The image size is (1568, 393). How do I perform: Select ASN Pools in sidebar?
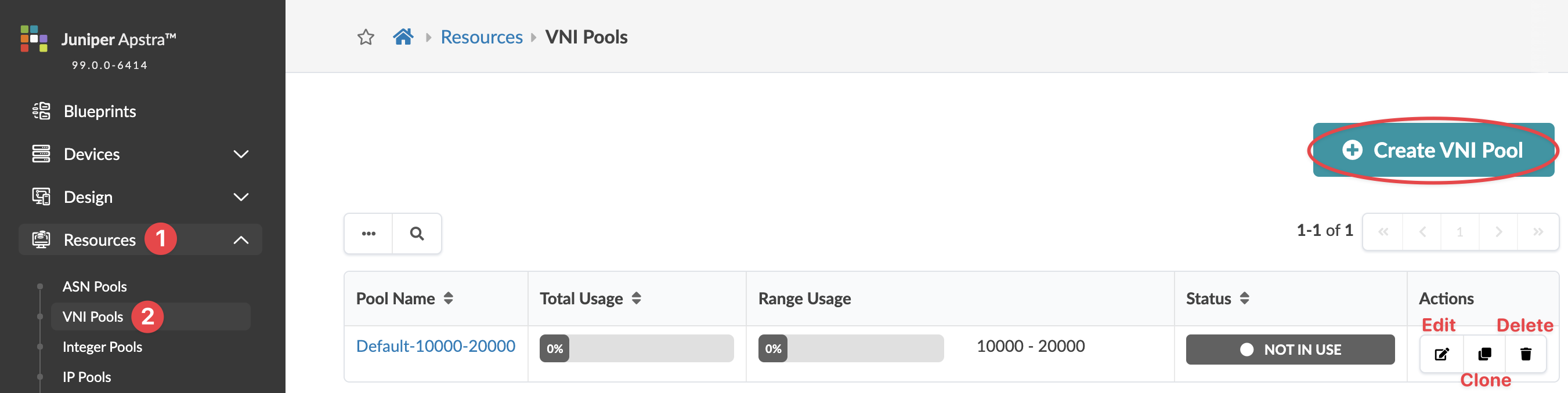coord(95,286)
